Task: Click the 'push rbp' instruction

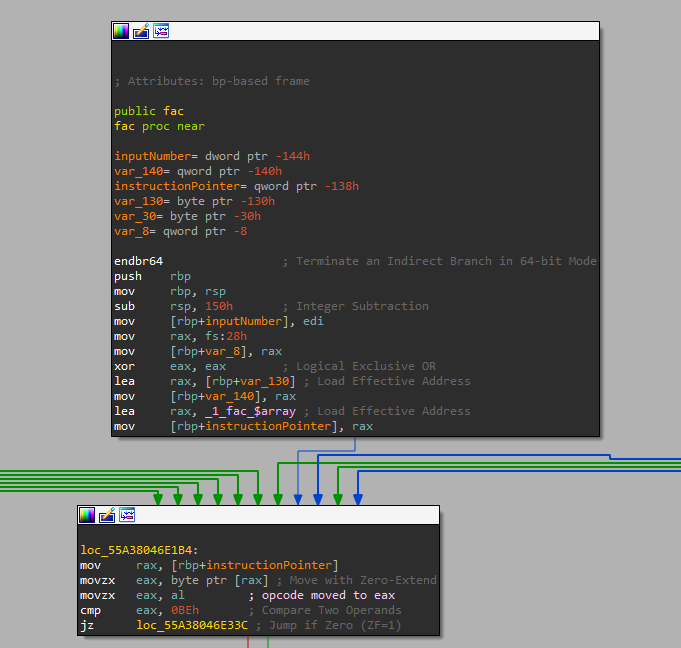Action: coord(152,276)
